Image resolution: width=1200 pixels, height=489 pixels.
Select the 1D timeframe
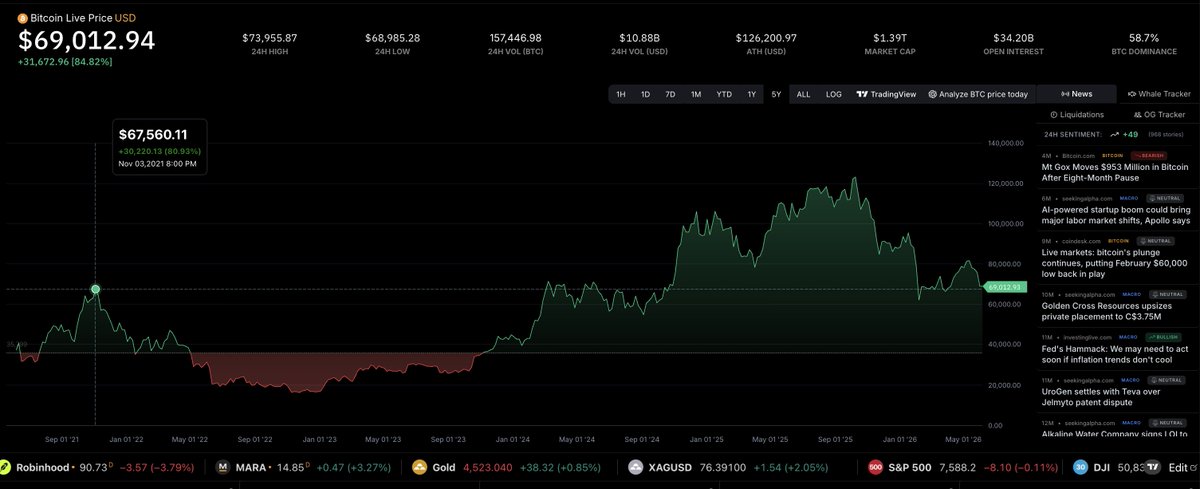click(x=645, y=94)
